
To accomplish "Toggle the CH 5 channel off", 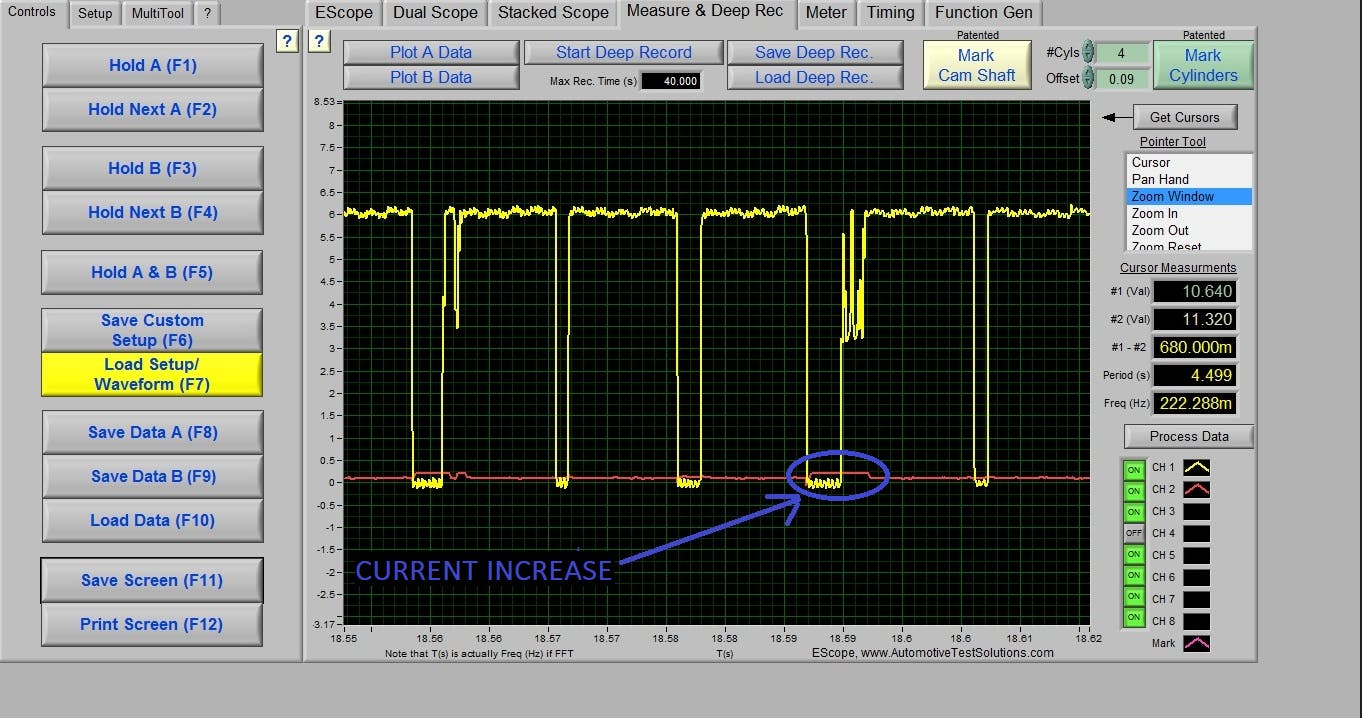I will 1134,555.
